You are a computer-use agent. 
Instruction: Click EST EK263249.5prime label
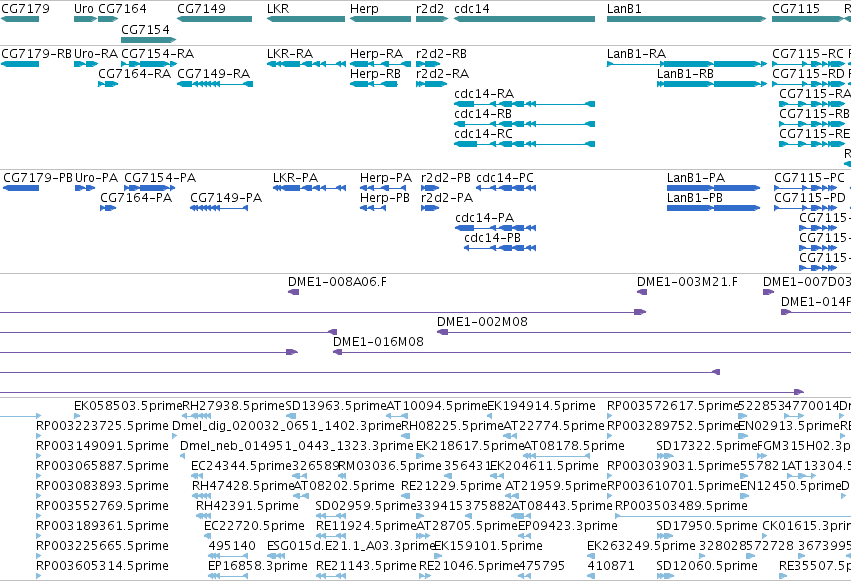point(642,546)
